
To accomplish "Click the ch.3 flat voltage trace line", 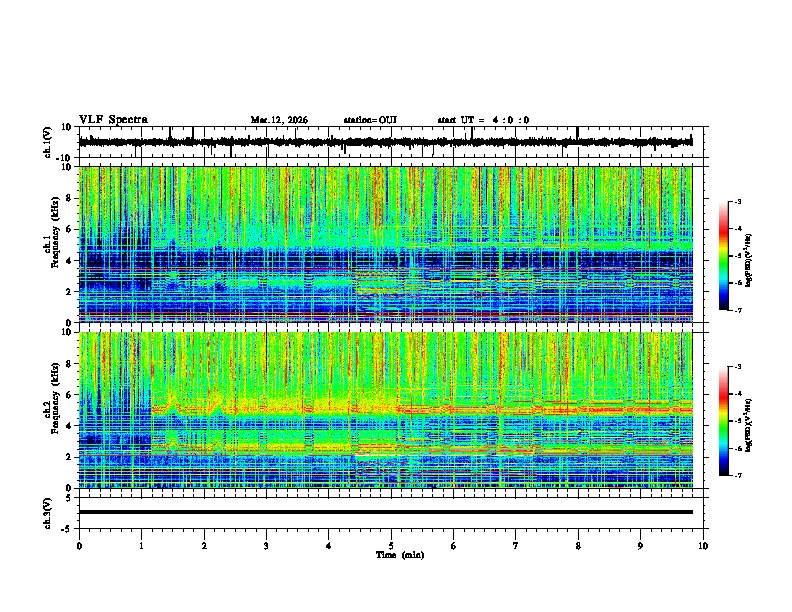I will 385,512.
